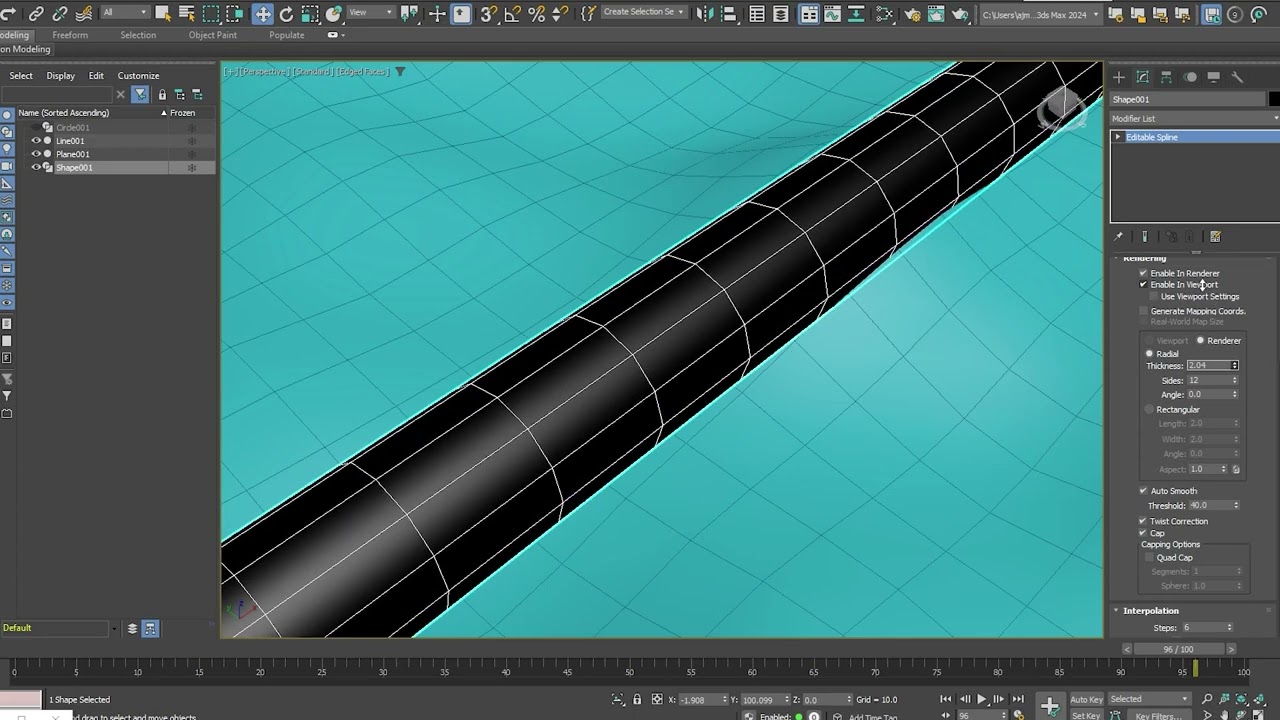Collapse the Interpolation rollout

tap(1150, 610)
